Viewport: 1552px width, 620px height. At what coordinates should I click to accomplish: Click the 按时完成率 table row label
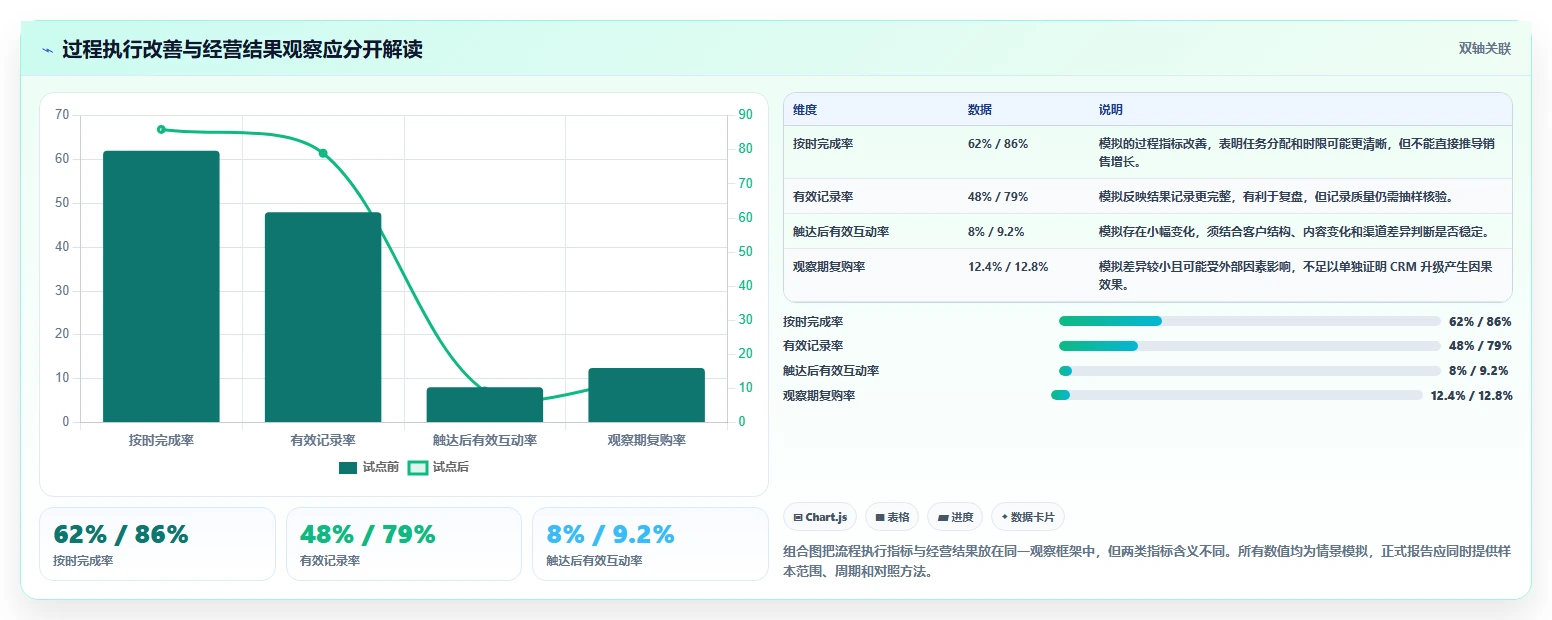(x=823, y=144)
